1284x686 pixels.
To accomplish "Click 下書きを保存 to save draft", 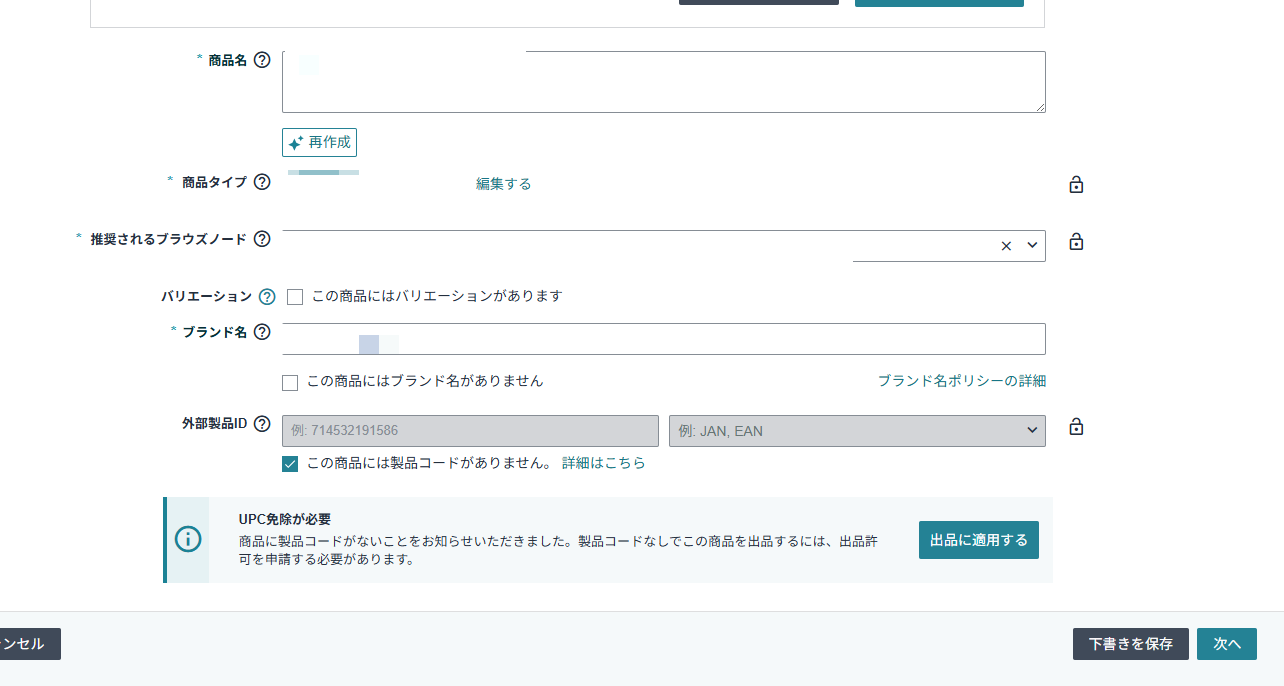I will point(1130,644).
